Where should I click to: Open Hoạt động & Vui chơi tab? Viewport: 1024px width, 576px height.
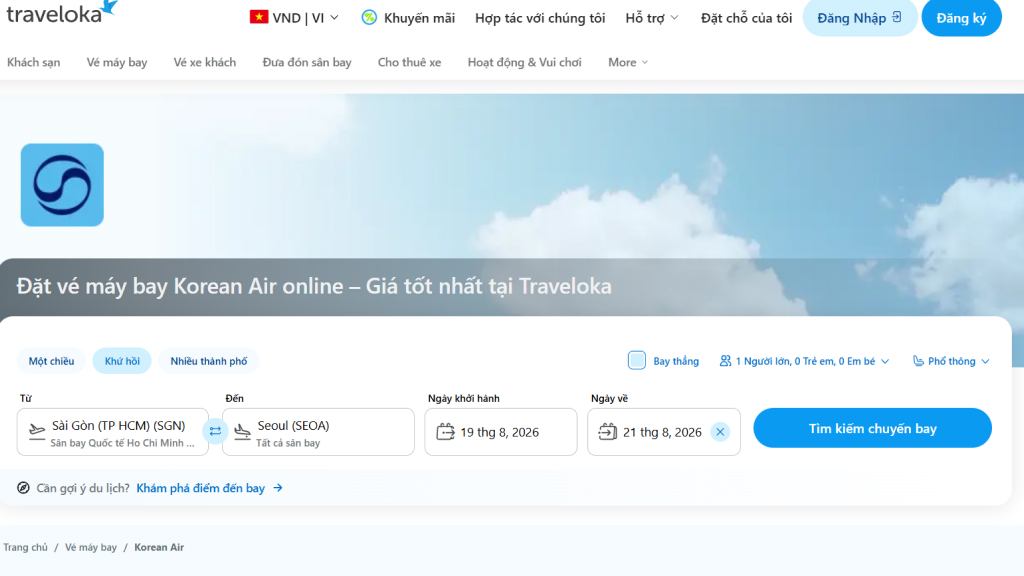point(524,62)
